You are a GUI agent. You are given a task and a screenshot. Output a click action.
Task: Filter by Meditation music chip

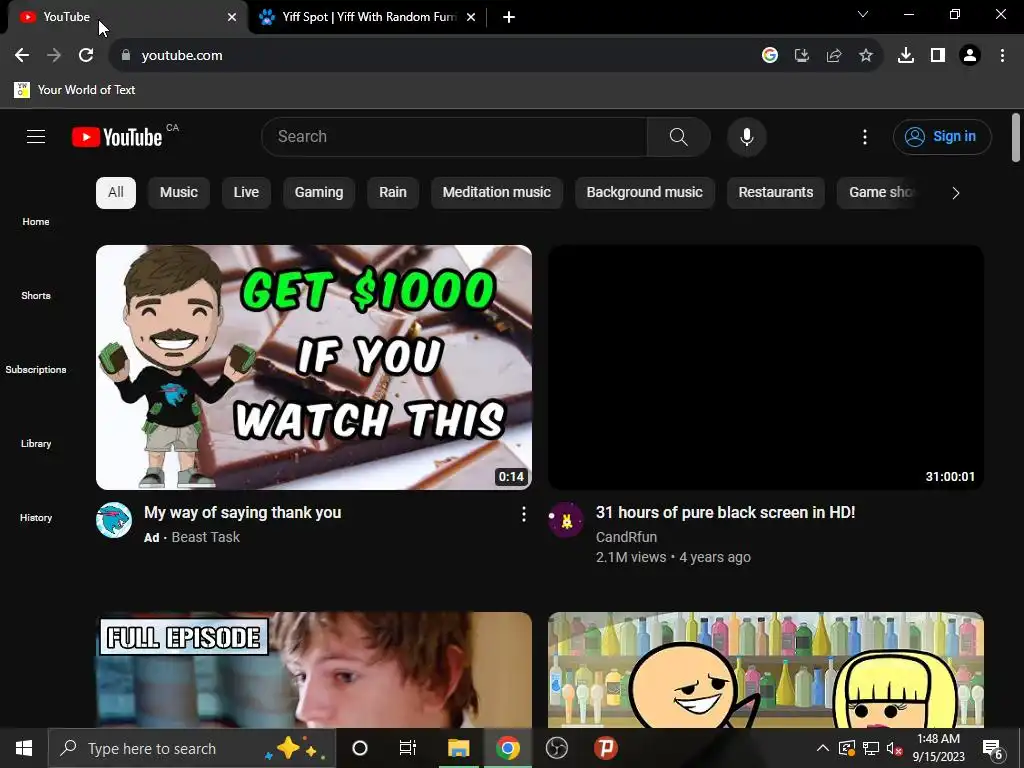point(496,193)
